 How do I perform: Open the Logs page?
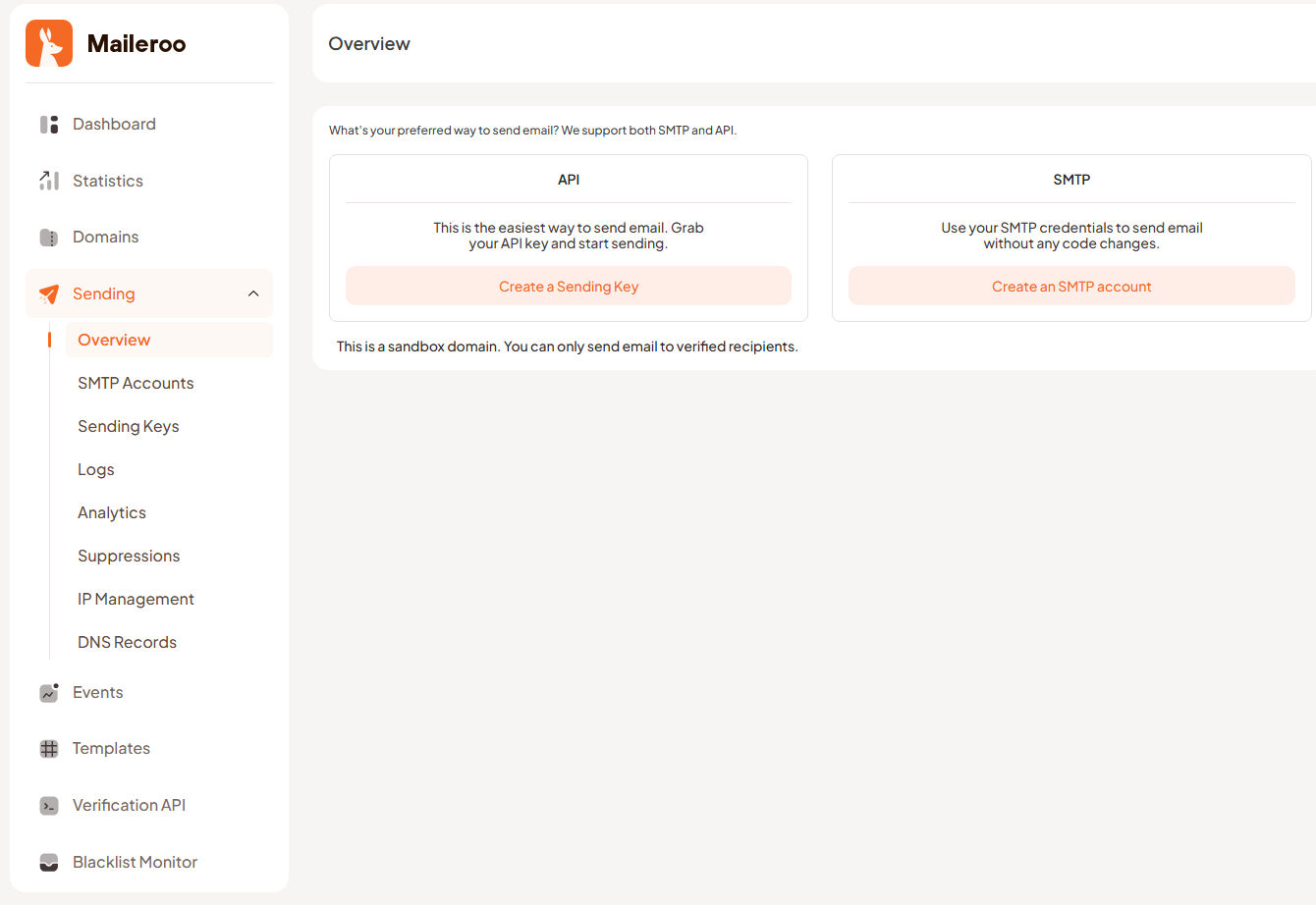pos(95,469)
